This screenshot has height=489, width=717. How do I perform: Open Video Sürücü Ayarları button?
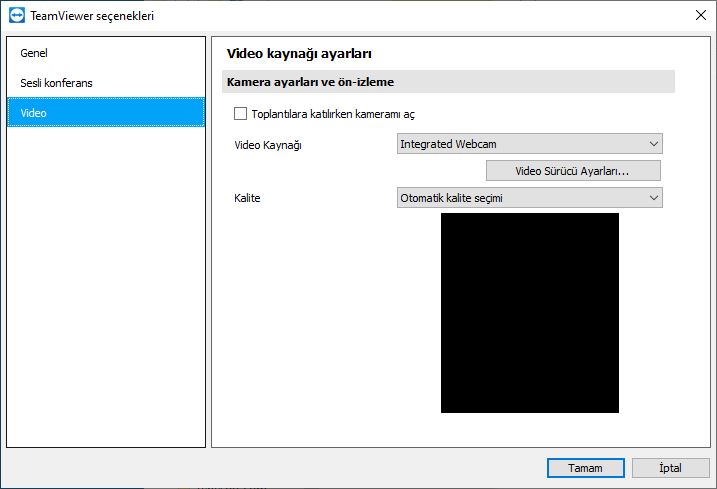click(x=573, y=171)
